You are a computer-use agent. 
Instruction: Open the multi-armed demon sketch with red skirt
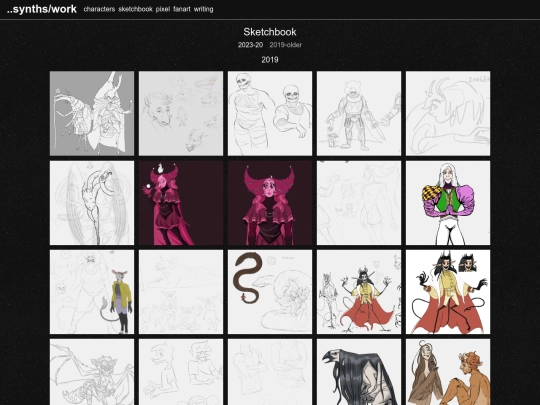click(x=359, y=292)
